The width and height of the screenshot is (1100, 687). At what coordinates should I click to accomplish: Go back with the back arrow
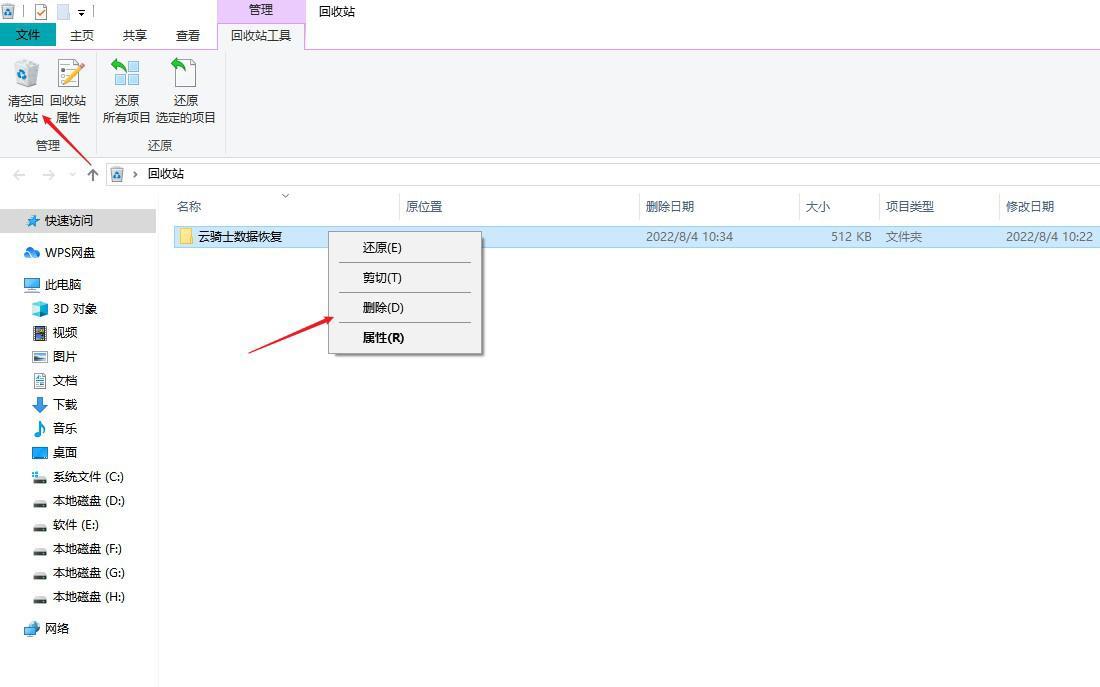tap(20, 175)
